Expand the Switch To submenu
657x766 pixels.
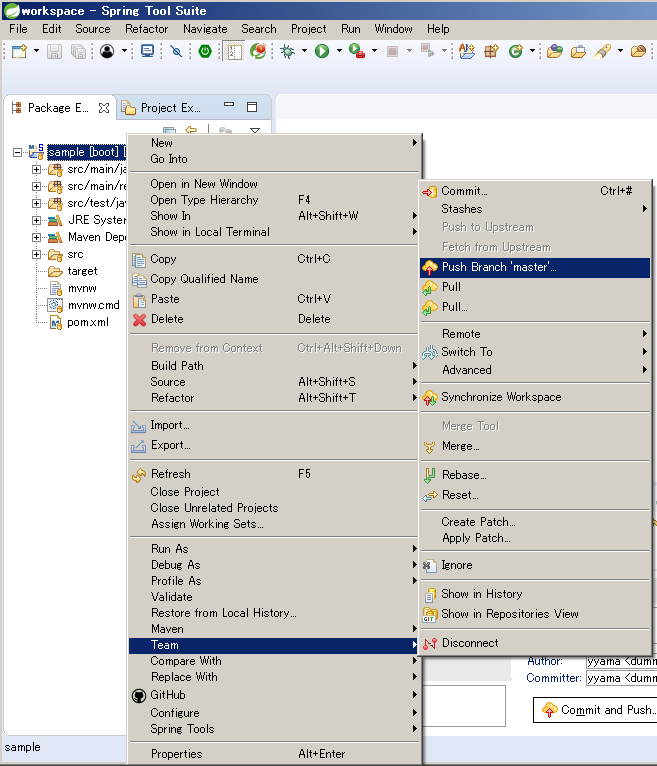pyautogui.click(x=535, y=352)
